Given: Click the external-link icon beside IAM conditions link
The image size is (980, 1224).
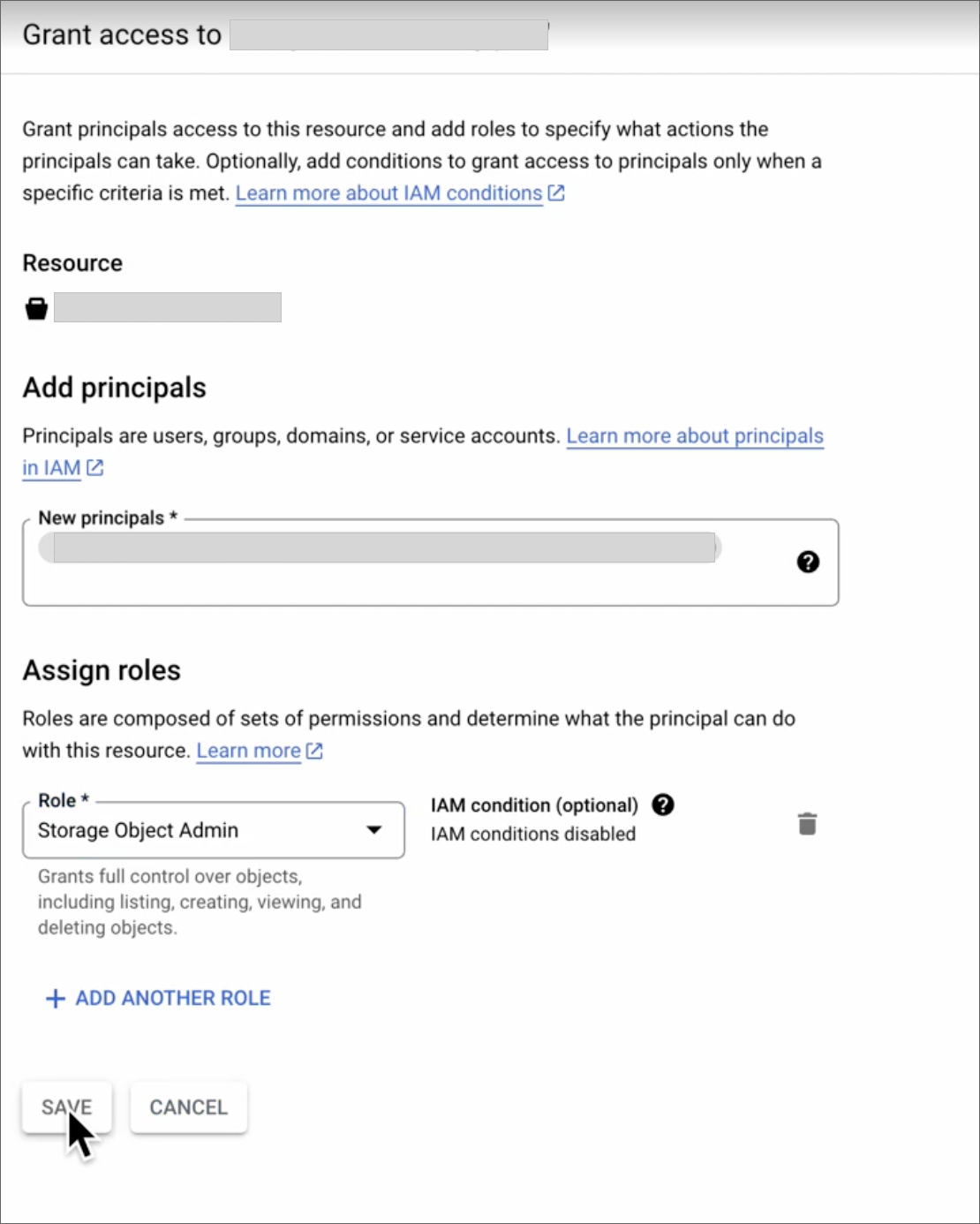Looking at the screenshot, I should point(556,193).
